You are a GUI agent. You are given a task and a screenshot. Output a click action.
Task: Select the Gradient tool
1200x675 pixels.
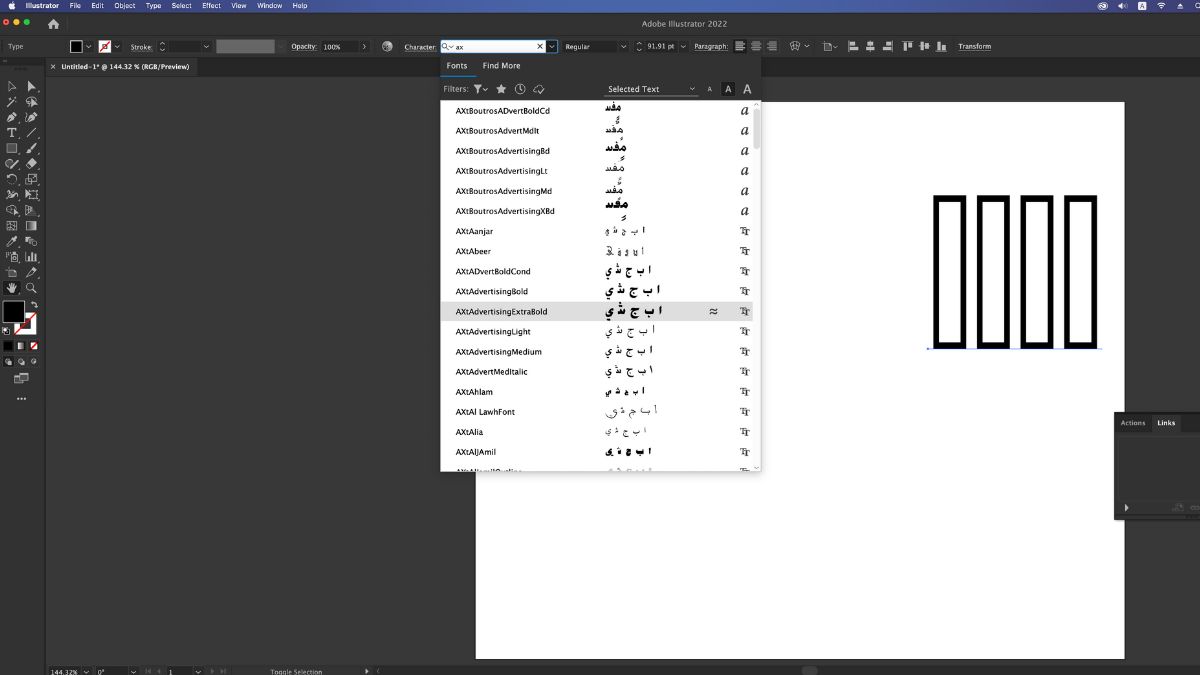click(x=32, y=226)
